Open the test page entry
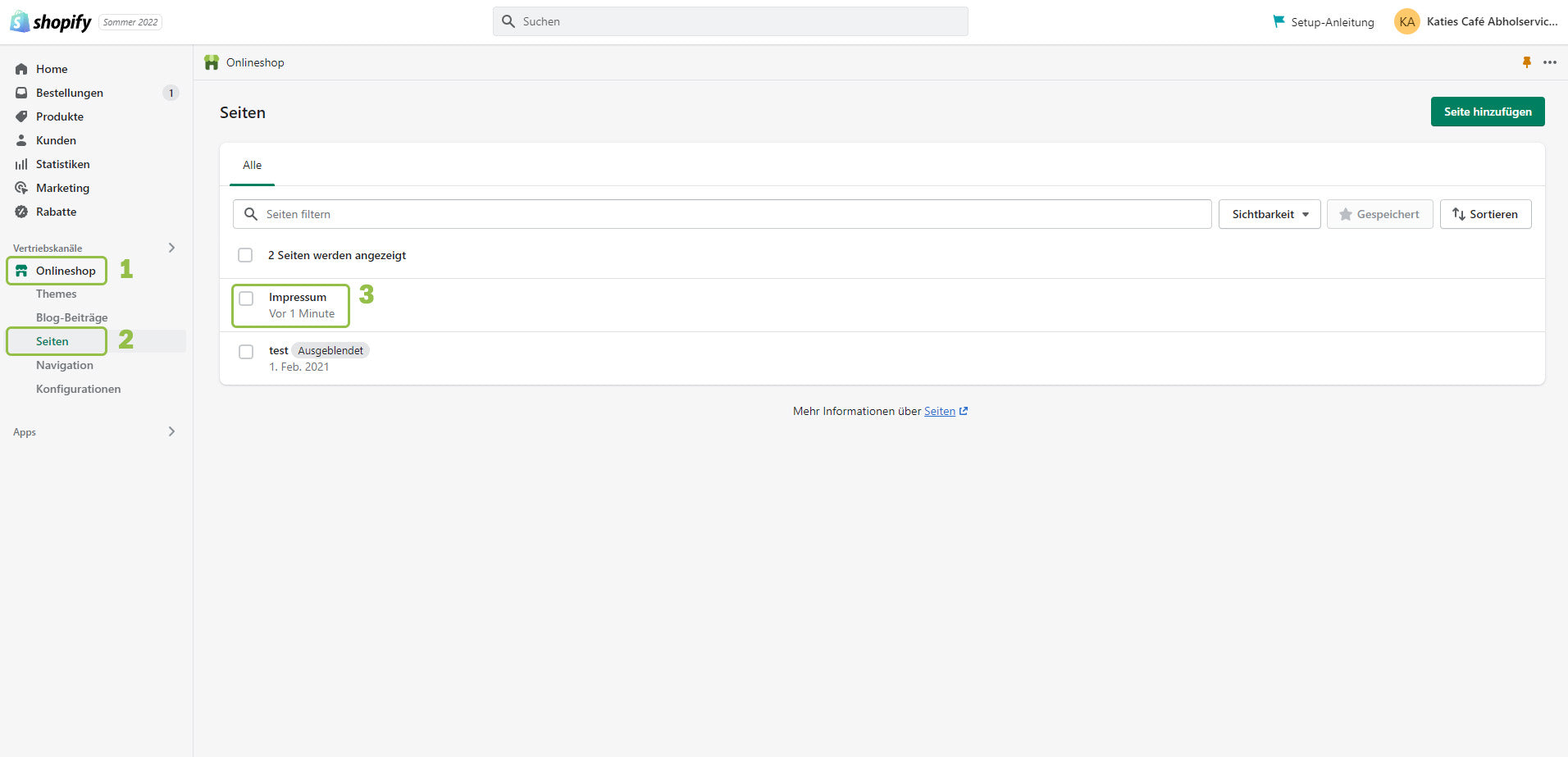 click(x=278, y=350)
